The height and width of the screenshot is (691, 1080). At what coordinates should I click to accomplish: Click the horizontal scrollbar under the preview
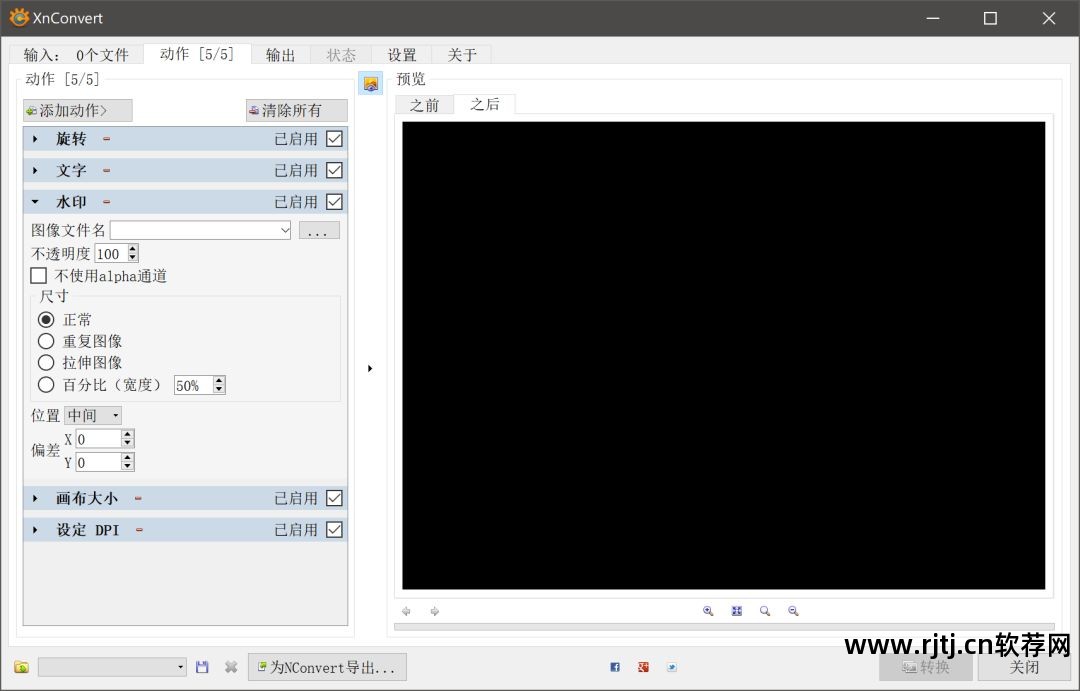click(x=724, y=627)
